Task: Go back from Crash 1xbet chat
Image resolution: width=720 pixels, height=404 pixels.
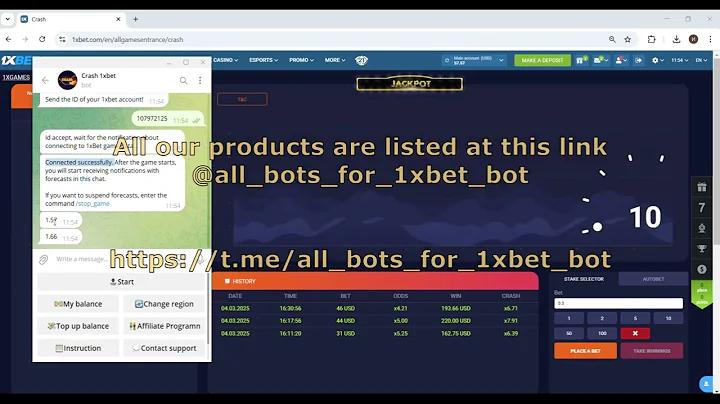Action: click(45, 80)
